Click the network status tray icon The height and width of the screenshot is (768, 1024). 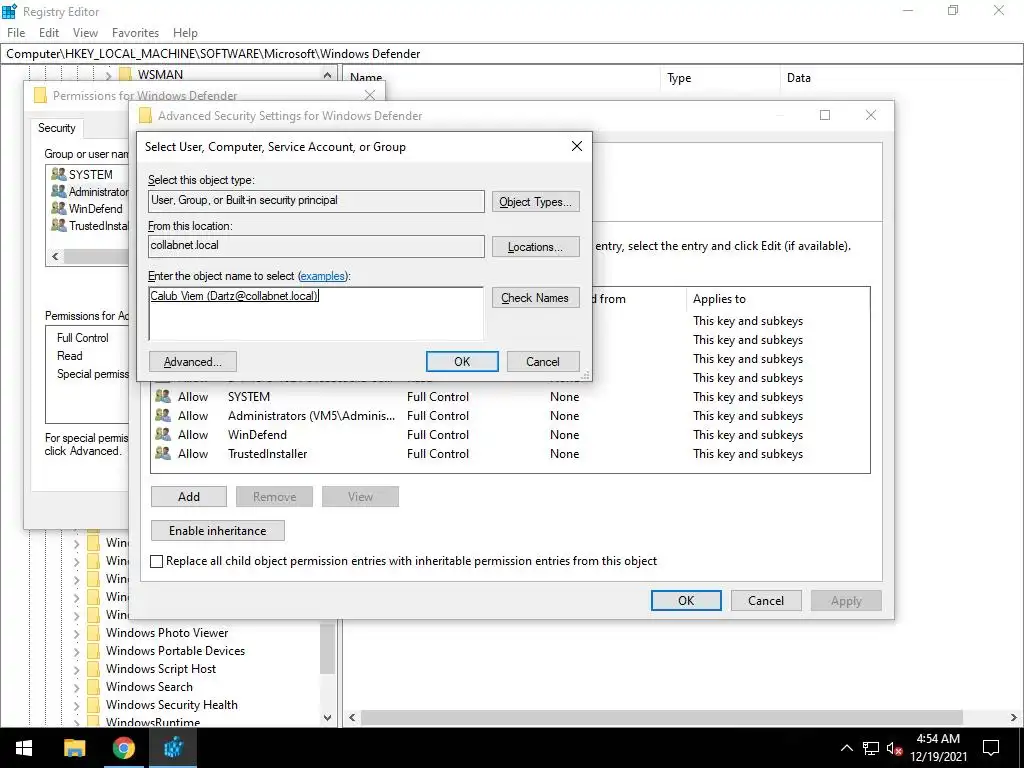tap(871, 748)
